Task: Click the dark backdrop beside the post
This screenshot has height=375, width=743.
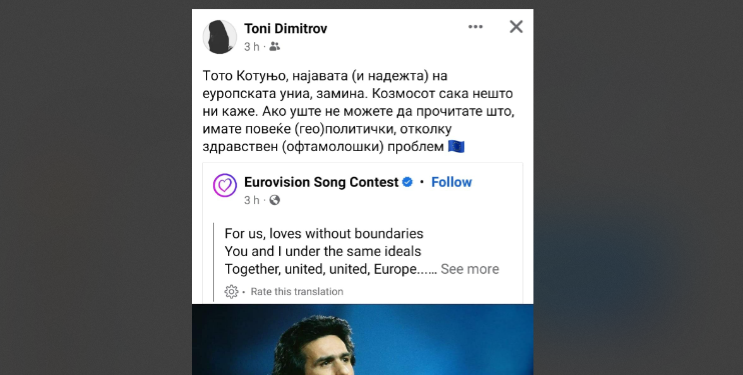Action: point(95,190)
